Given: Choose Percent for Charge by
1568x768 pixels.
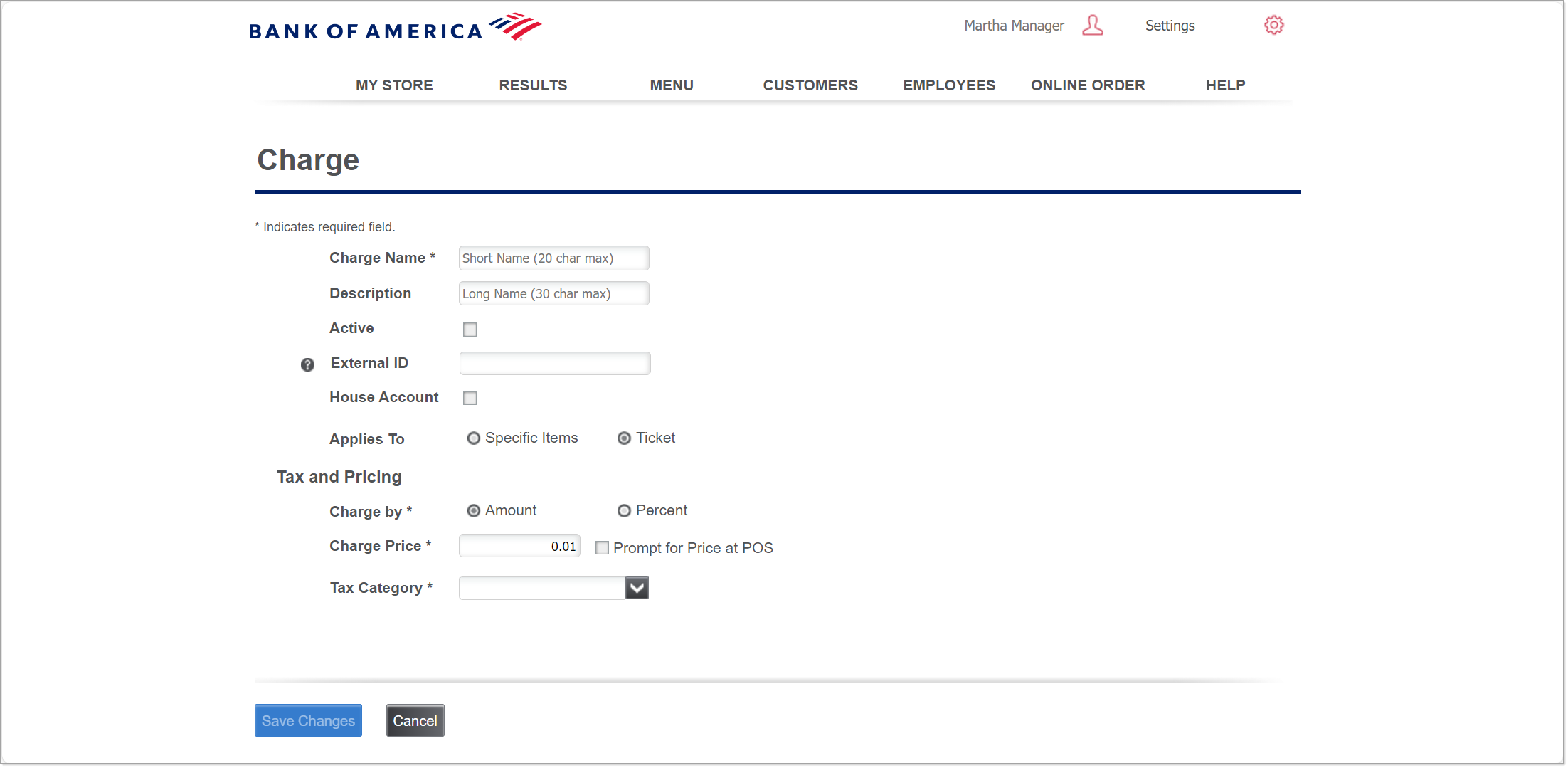Looking at the screenshot, I should [x=624, y=511].
